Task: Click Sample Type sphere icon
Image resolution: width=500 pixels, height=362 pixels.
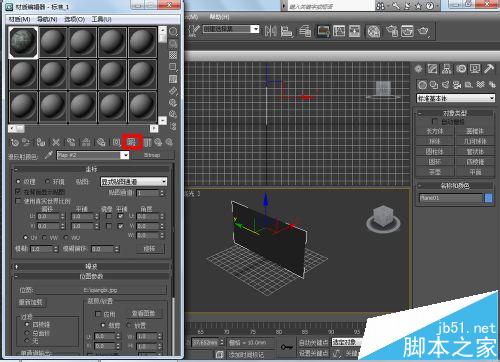Action: click(x=173, y=32)
